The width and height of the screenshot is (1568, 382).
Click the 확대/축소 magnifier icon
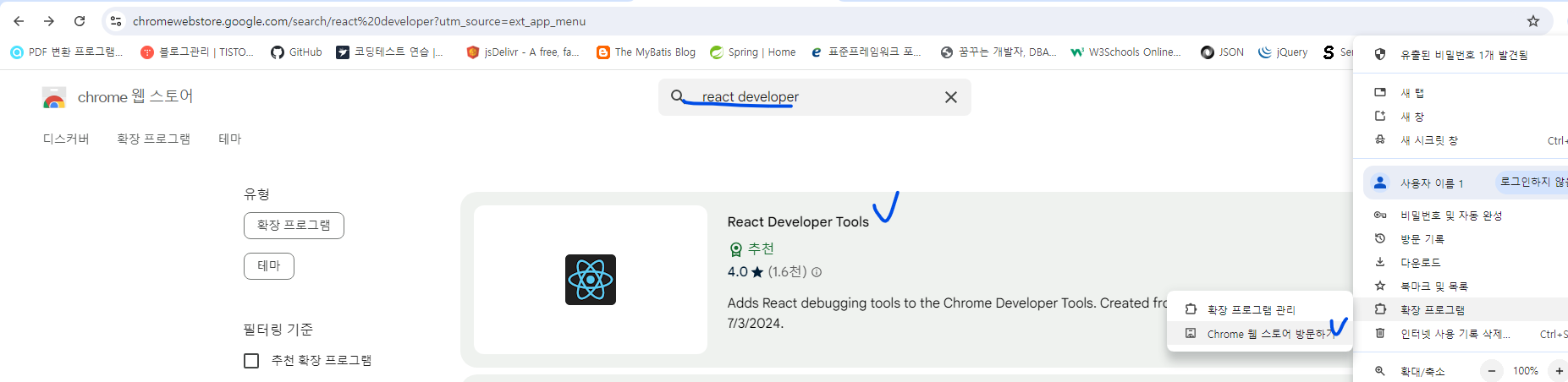pyautogui.click(x=1379, y=371)
